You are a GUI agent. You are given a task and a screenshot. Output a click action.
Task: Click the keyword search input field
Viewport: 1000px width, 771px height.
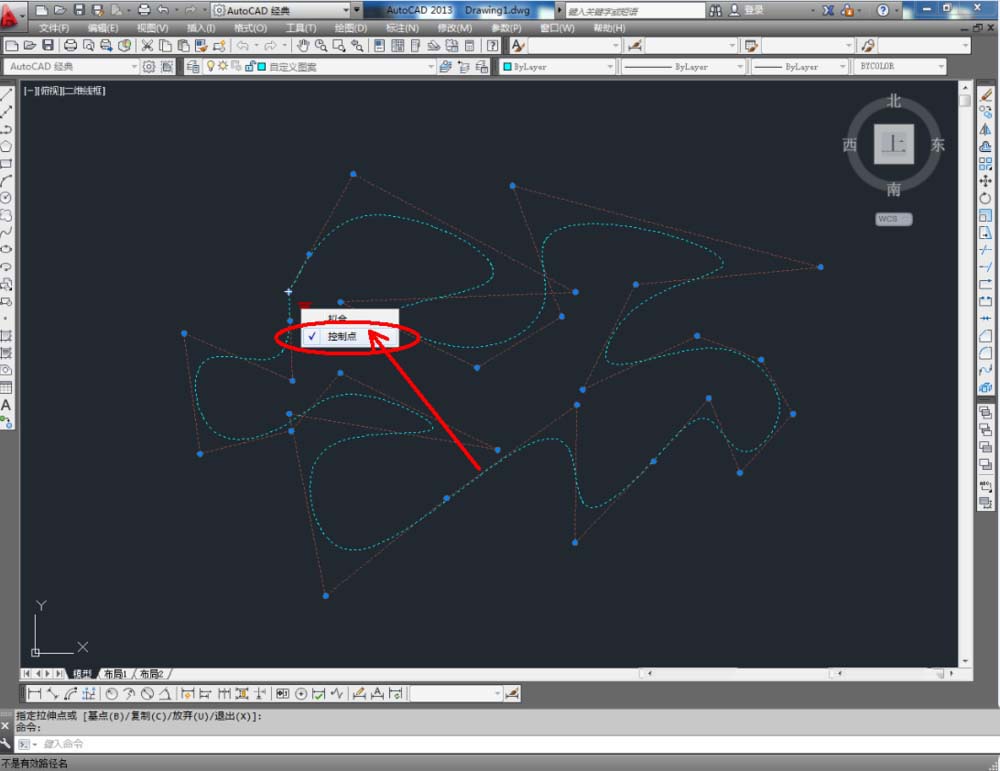635,10
